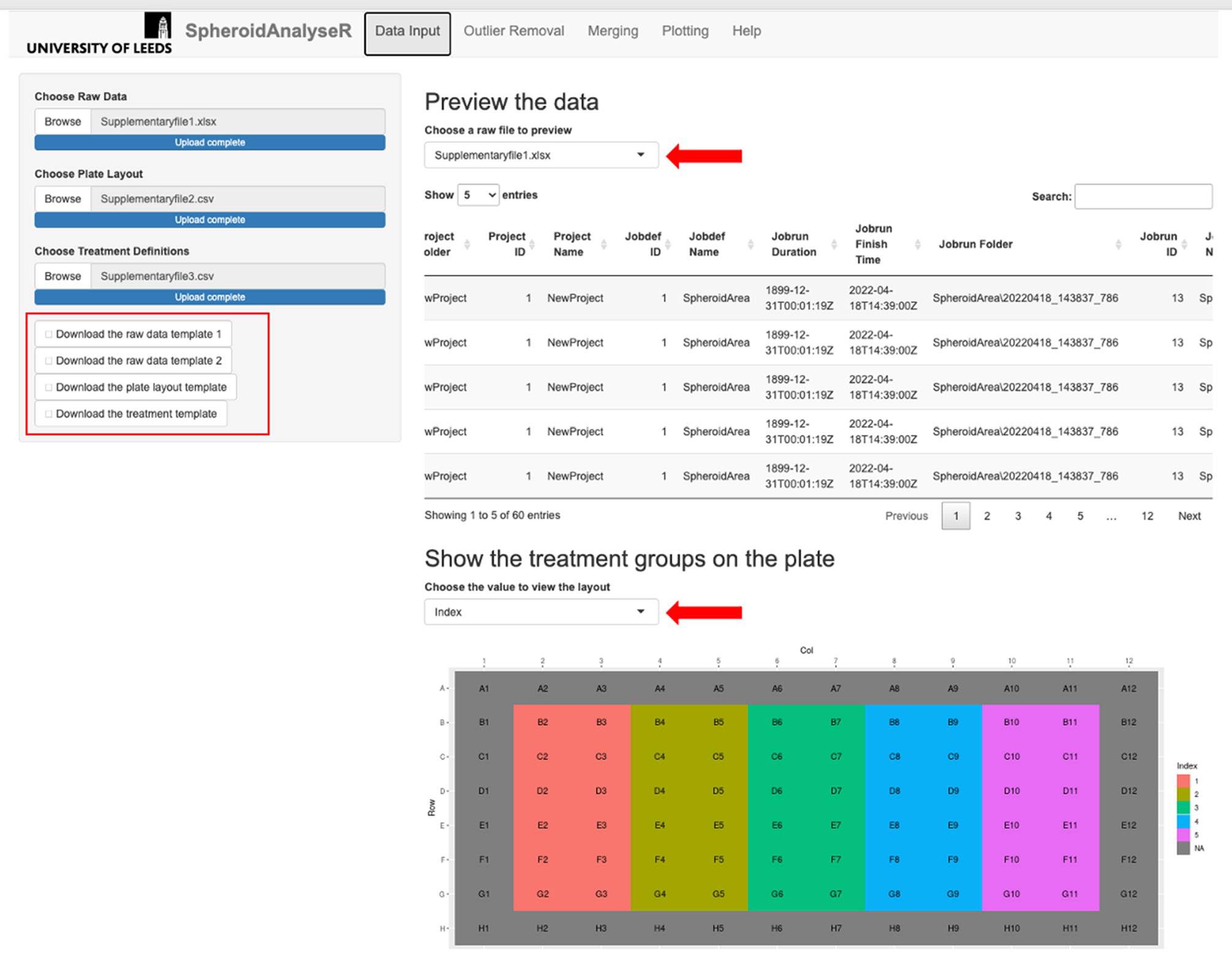The height and width of the screenshot is (966, 1232).
Task: Sort by Jobrun Folder column arrows
Action: click(1118, 245)
